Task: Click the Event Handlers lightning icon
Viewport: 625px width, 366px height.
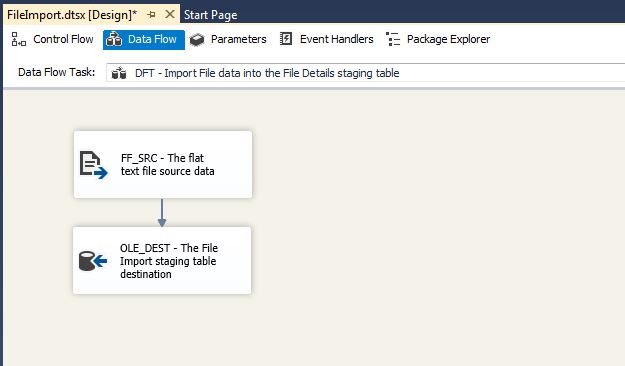Action: pos(286,39)
